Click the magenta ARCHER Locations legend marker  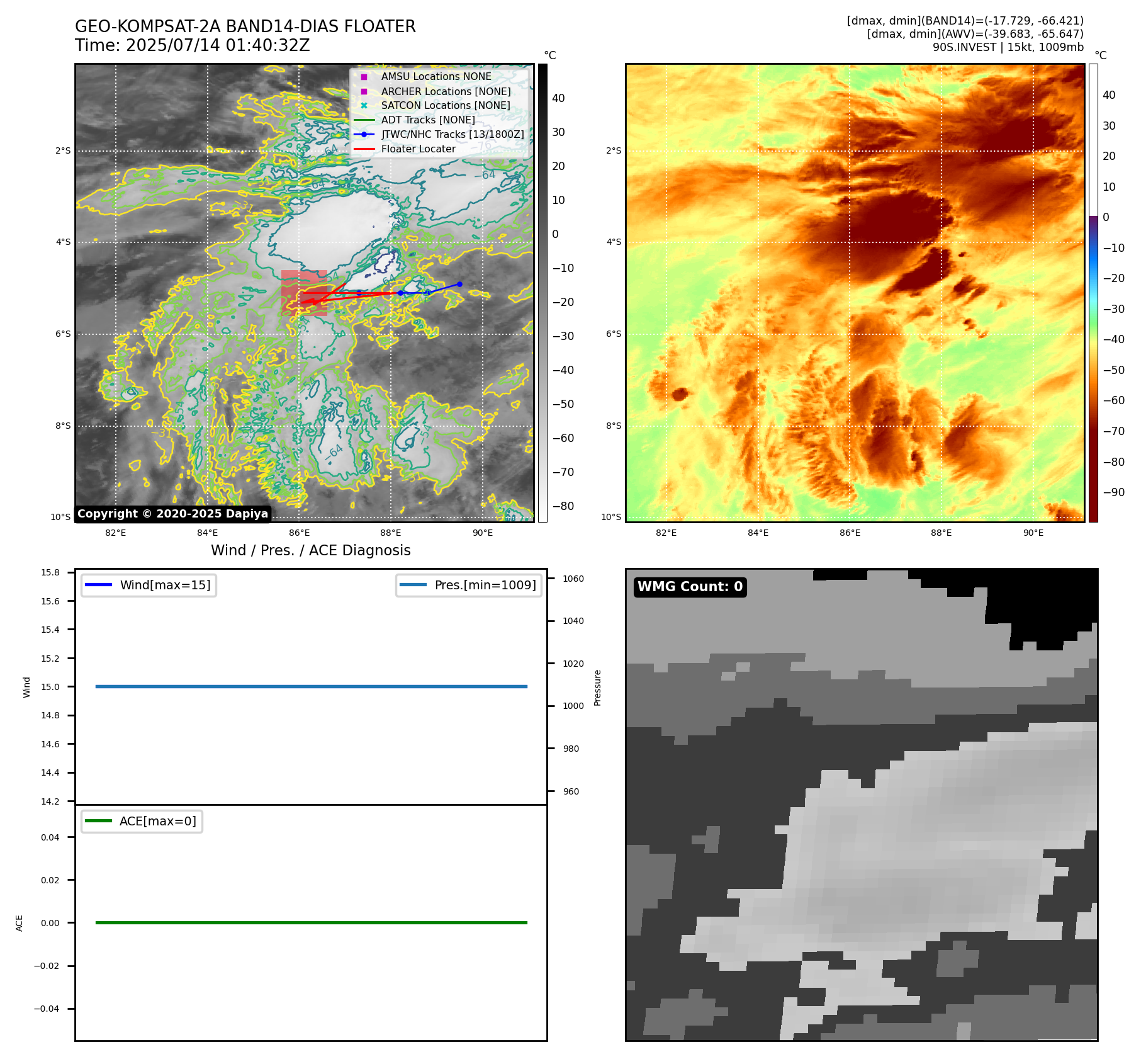(364, 91)
